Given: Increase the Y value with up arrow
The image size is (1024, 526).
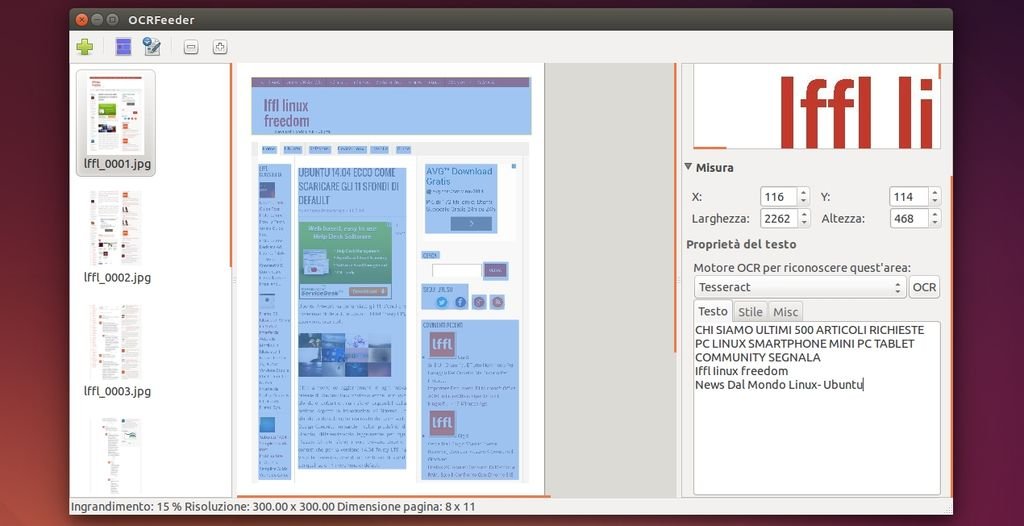Looking at the screenshot, I should point(935,192).
